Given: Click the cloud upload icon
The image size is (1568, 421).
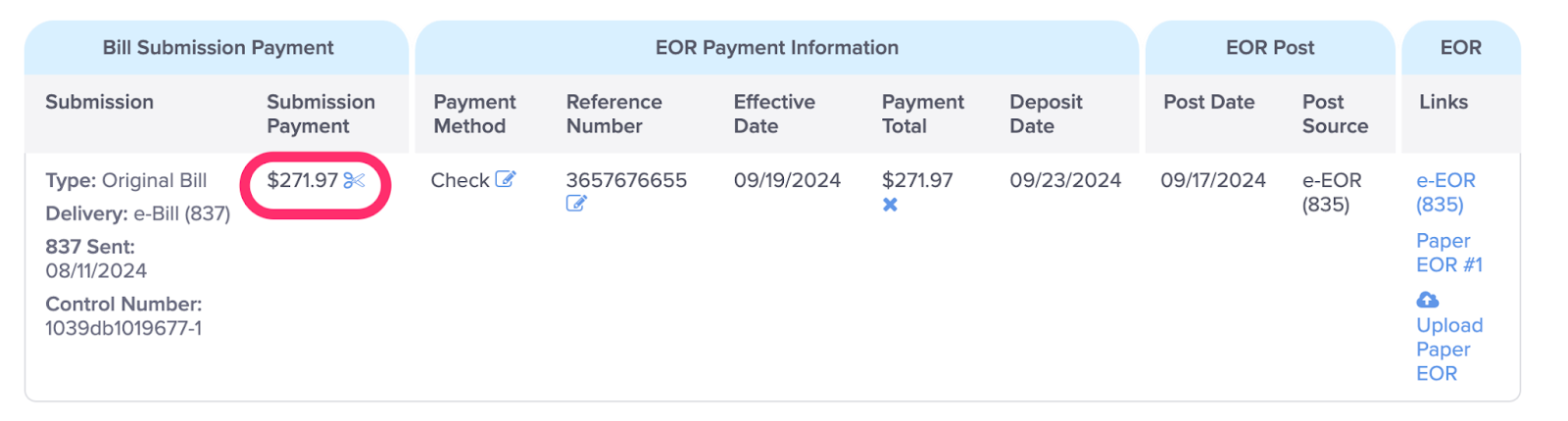Looking at the screenshot, I should (x=1428, y=300).
